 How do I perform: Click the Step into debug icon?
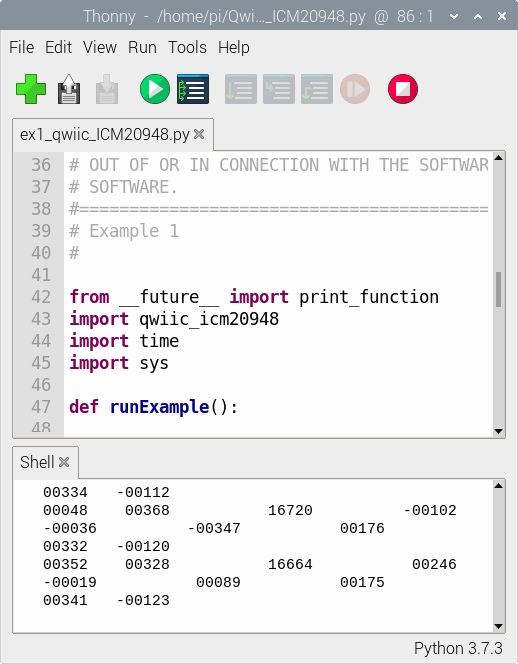(279, 89)
